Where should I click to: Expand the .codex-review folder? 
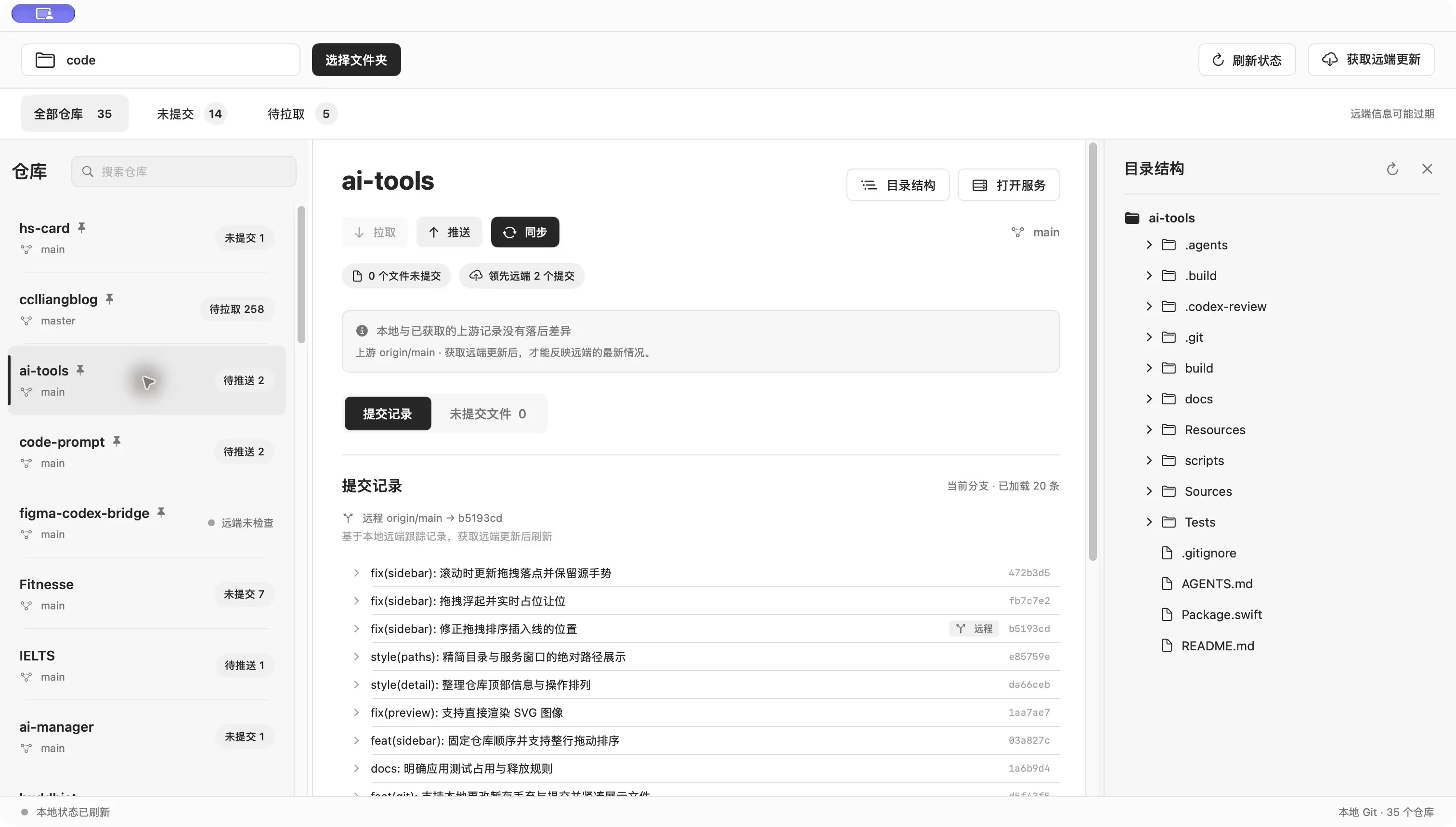1149,307
